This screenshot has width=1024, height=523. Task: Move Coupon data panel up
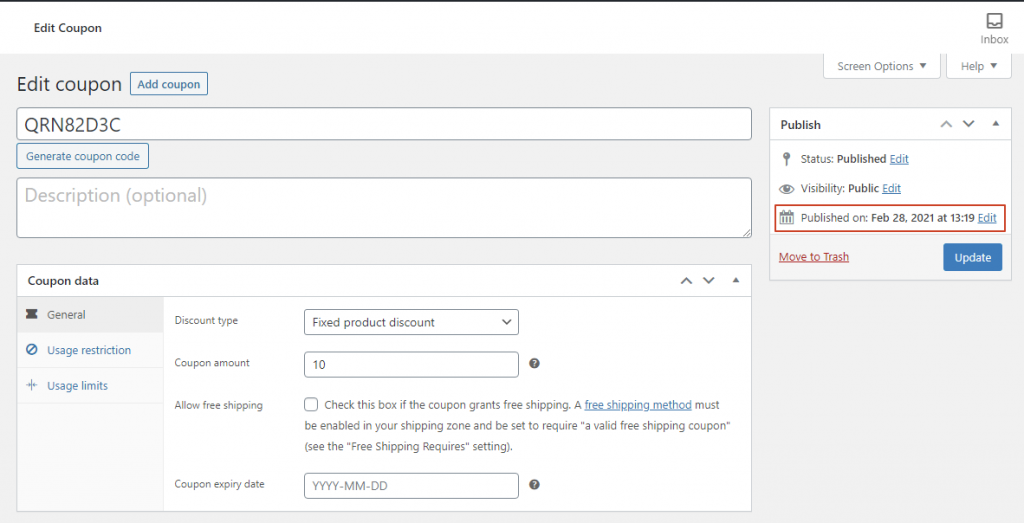(x=686, y=281)
